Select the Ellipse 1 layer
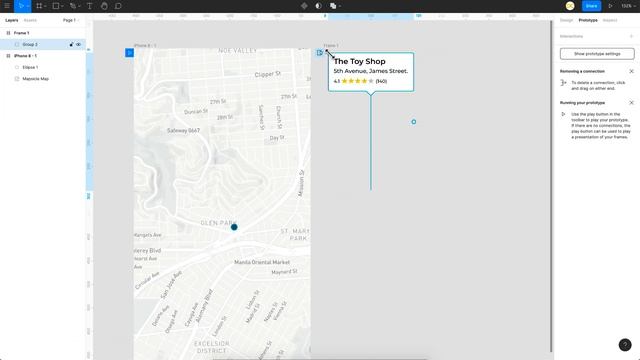Viewport: 640px width, 360px height. [x=43, y=67]
